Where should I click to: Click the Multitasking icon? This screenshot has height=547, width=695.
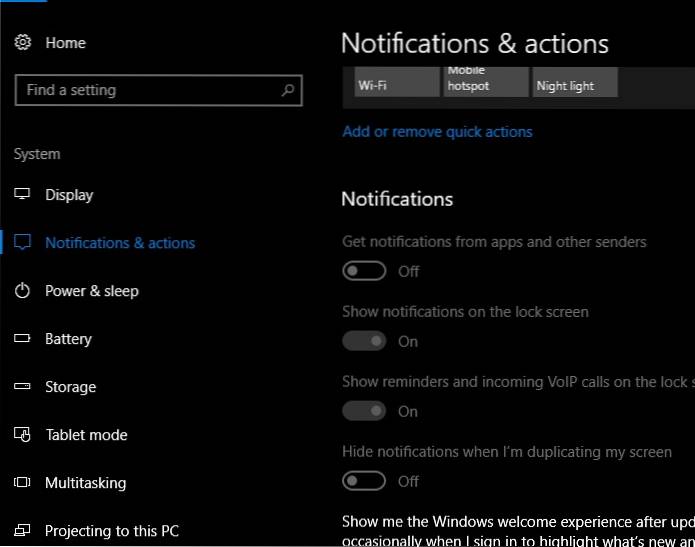click(x=23, y=483)
